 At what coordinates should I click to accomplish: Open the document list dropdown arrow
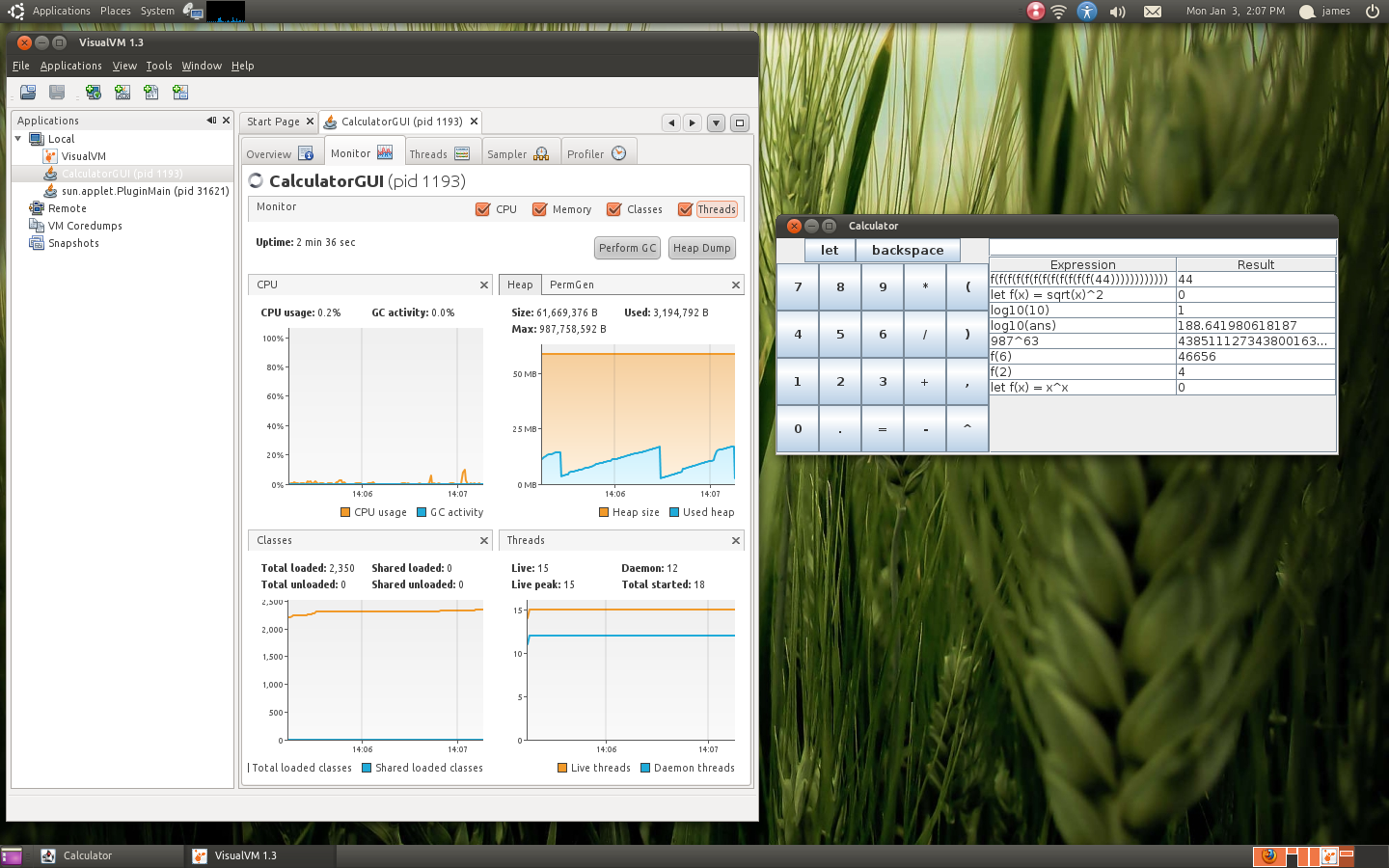[716, 122]
